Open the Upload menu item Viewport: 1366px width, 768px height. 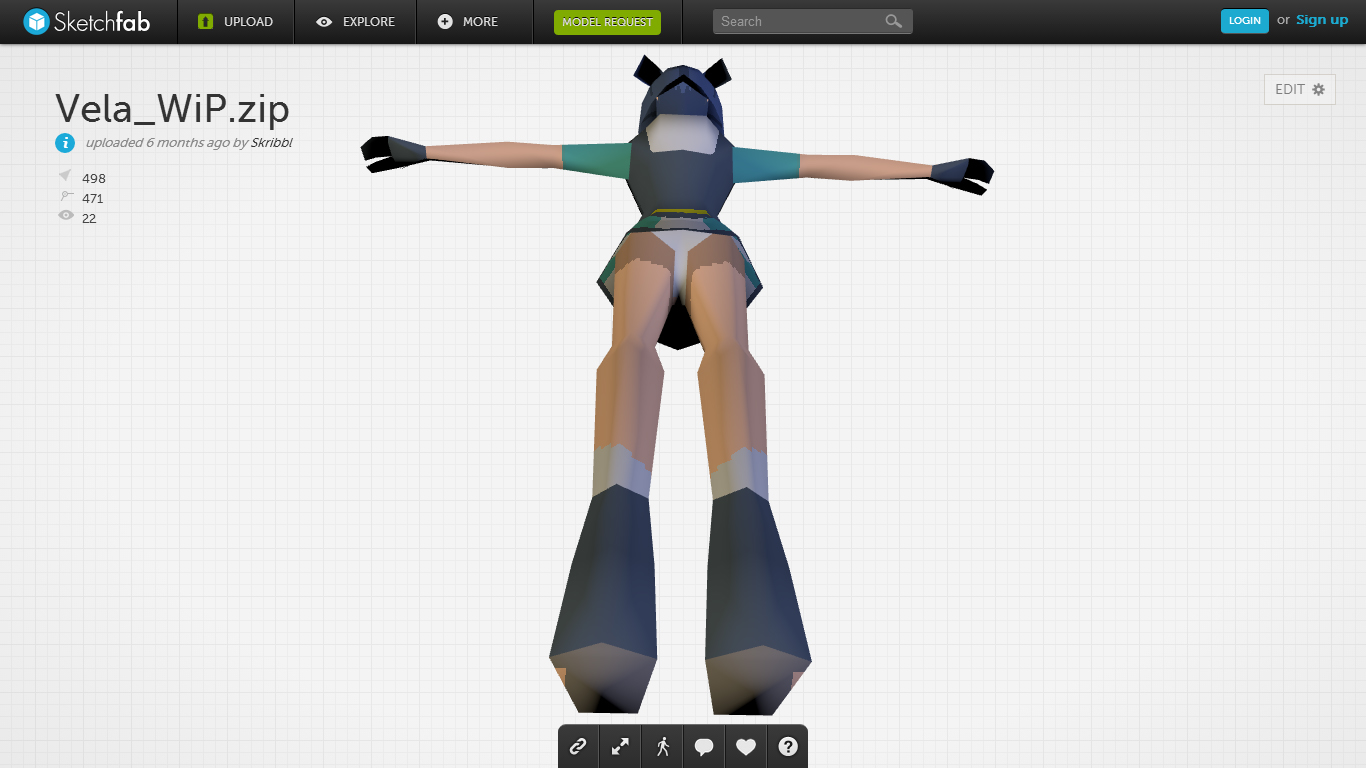236,22
